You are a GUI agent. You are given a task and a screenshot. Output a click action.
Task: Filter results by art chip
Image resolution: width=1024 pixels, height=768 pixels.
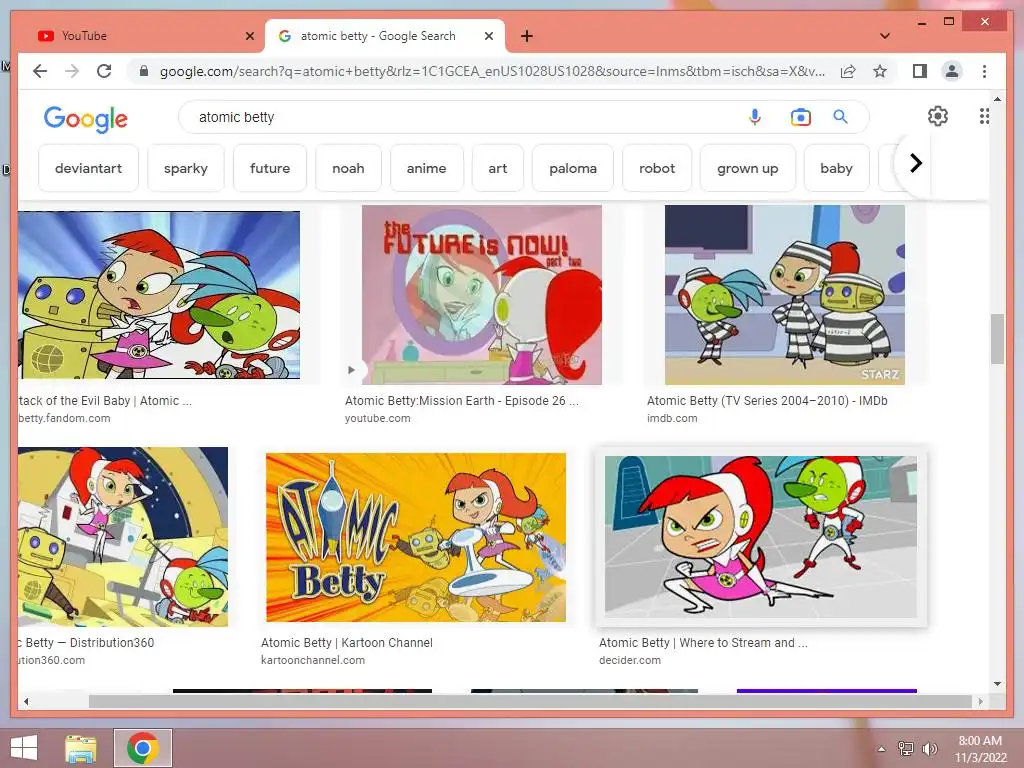point(498,168)
